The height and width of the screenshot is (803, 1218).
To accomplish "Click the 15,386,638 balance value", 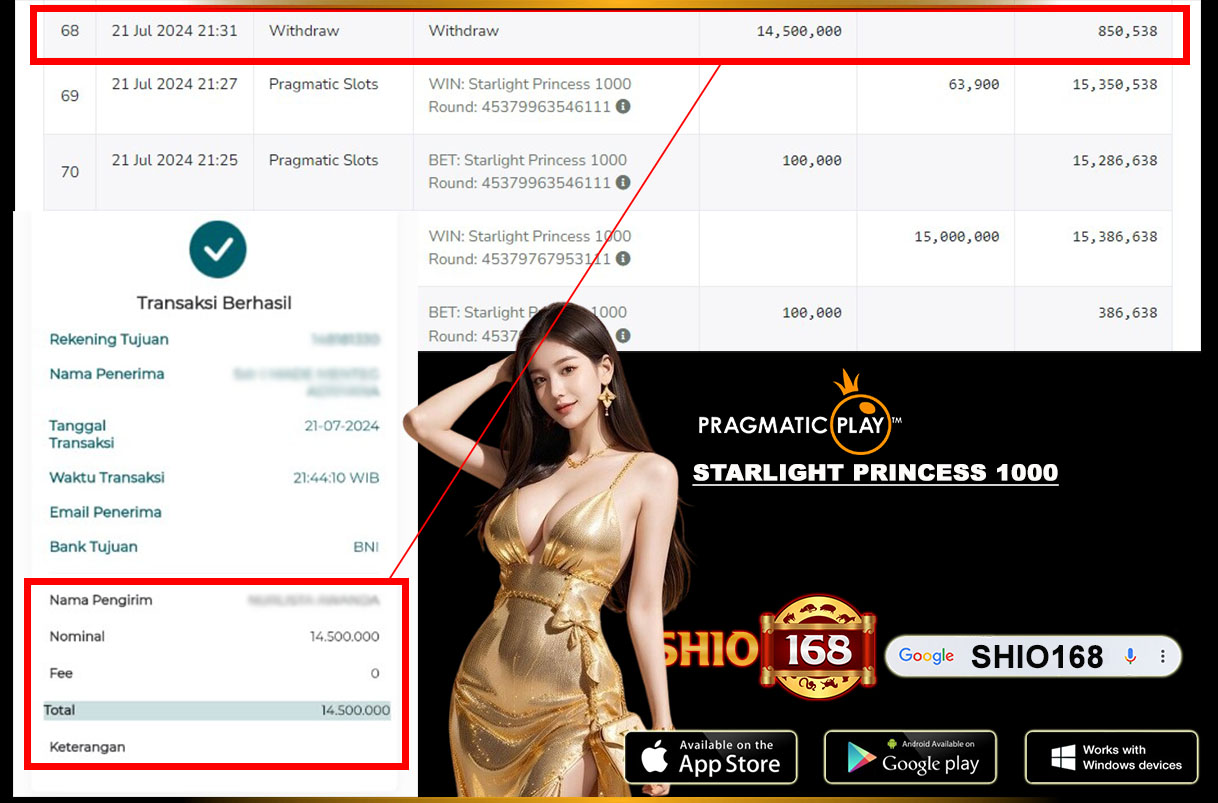I will tap(1115, 237).
